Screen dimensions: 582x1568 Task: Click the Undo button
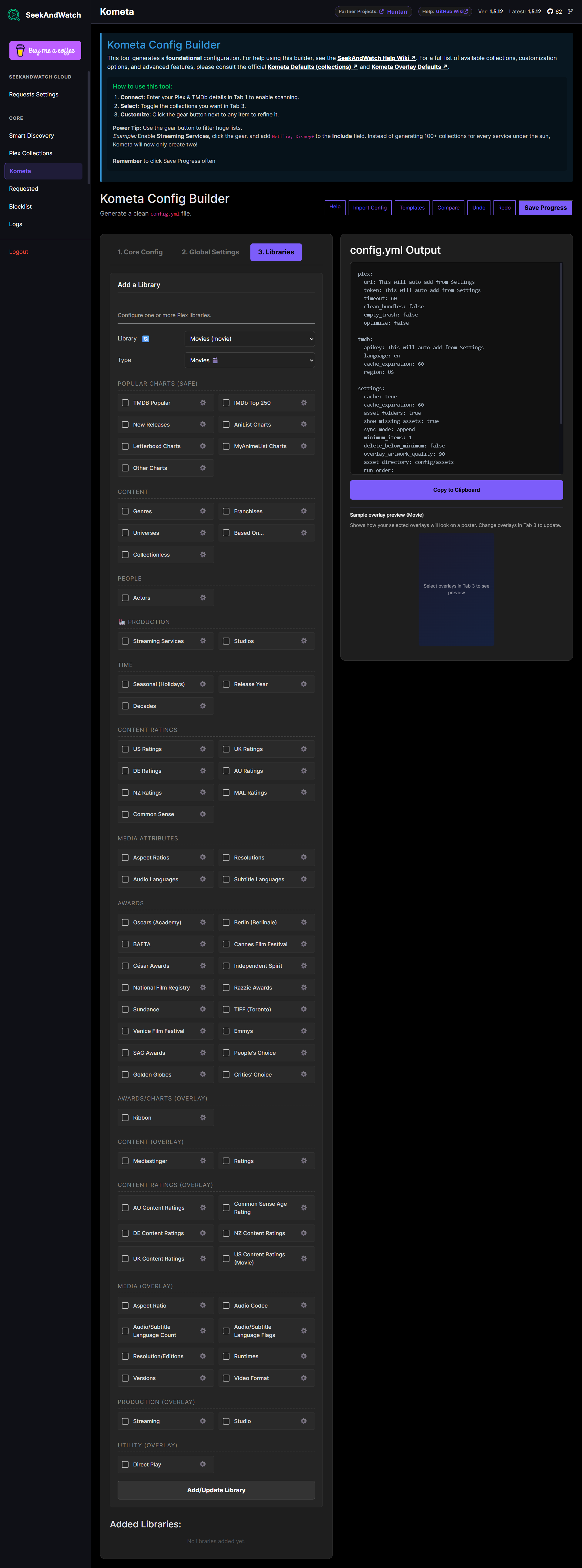479,208
